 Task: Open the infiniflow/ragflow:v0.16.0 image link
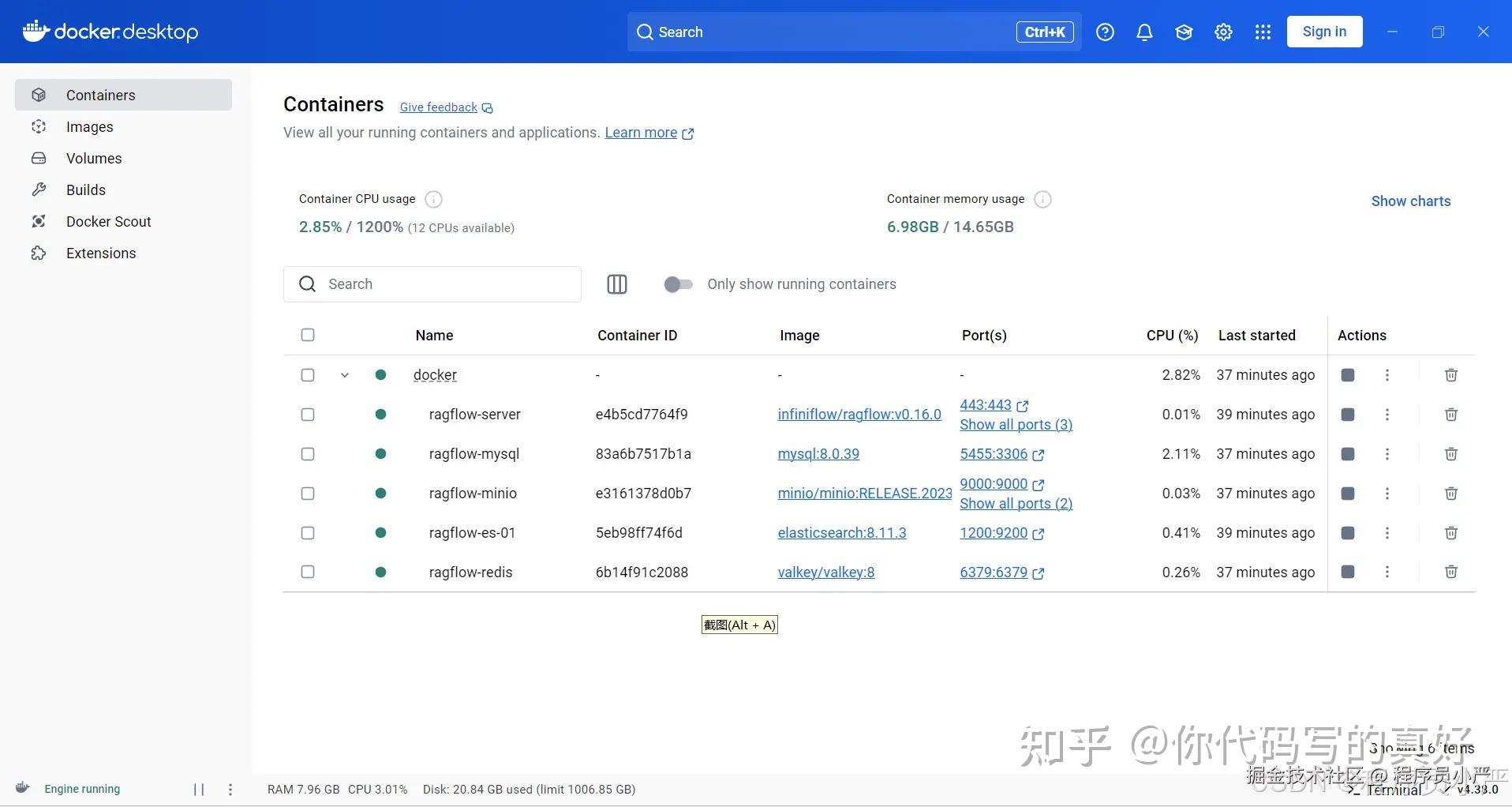[859, 415]
